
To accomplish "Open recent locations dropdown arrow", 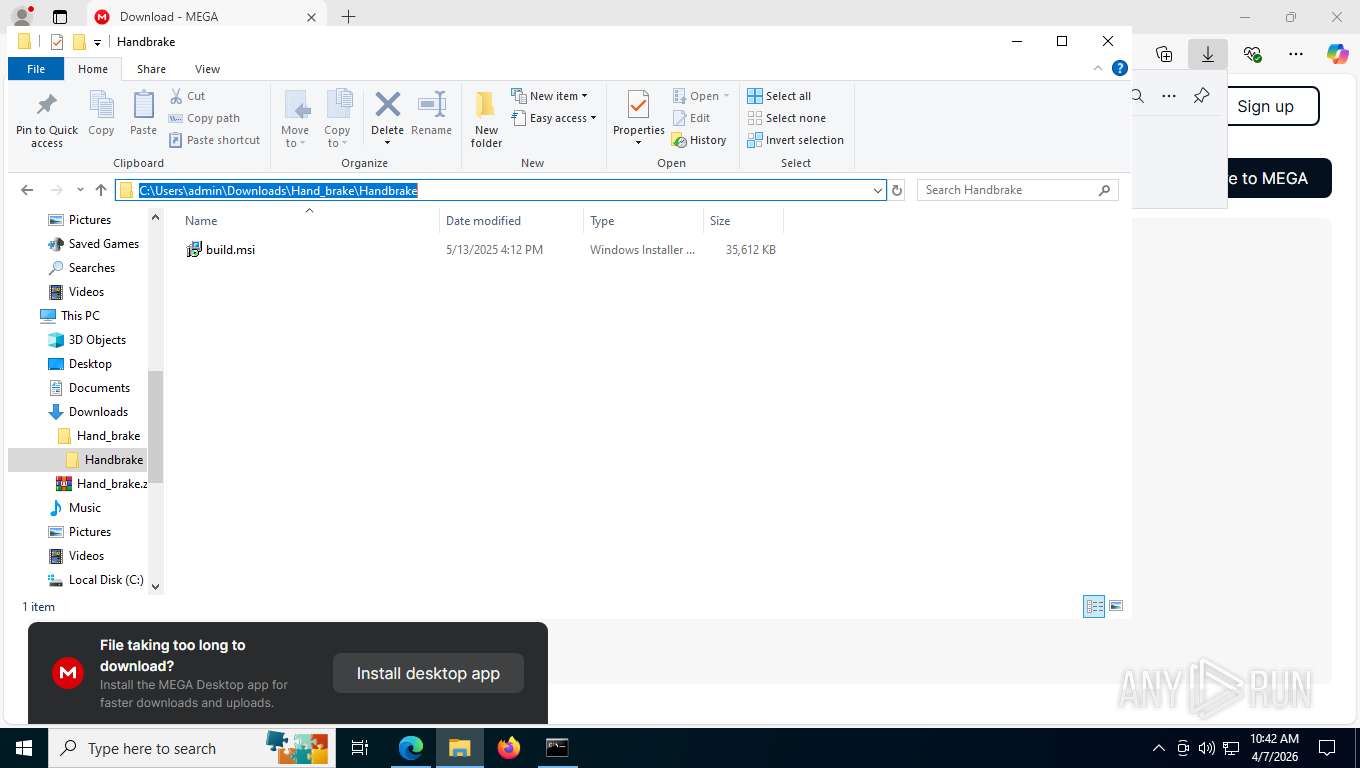I will [81, 190].
